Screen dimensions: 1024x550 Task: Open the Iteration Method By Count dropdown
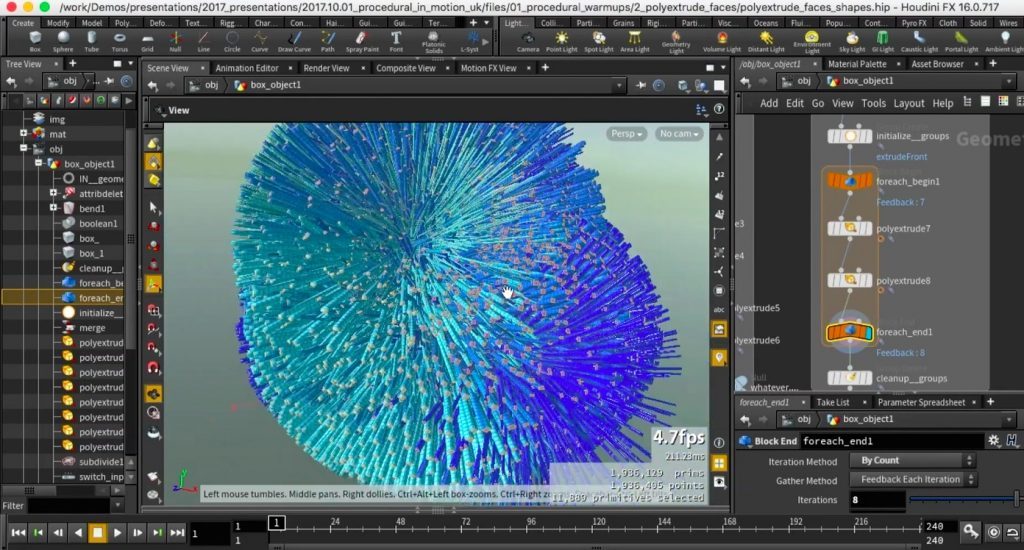tap(911, 461)
